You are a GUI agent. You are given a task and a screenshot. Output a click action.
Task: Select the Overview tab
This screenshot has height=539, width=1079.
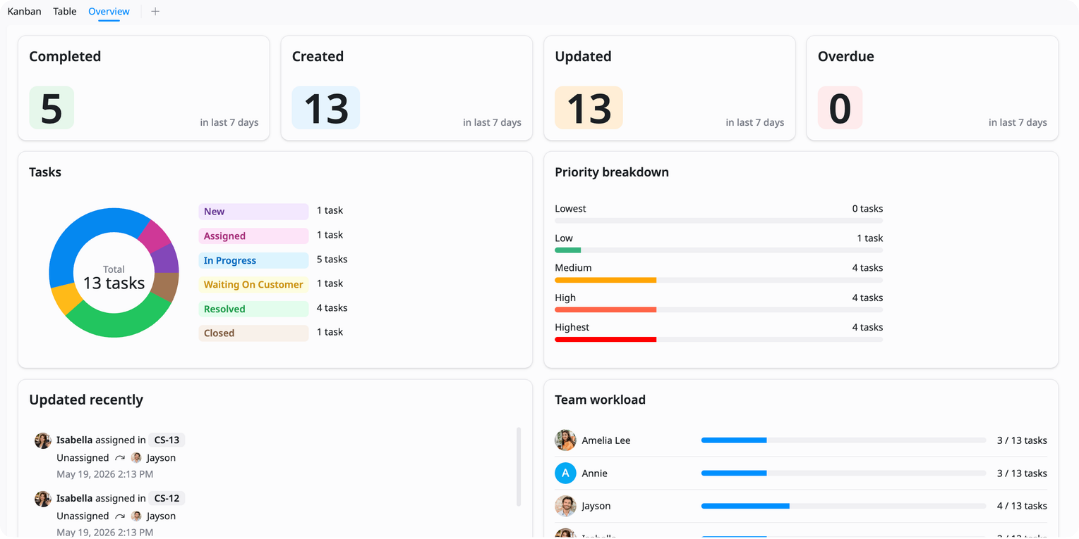109,12
